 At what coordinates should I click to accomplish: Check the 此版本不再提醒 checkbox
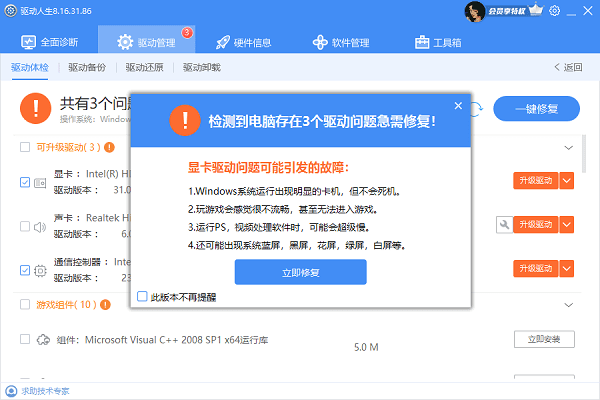(x=142, y=296)
